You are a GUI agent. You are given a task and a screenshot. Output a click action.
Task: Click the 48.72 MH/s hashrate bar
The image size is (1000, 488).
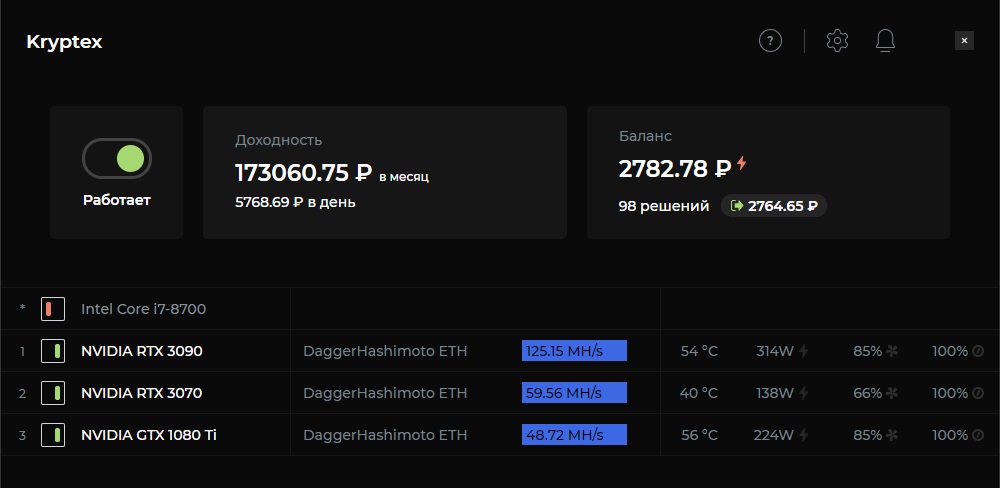tap(574, 435)
